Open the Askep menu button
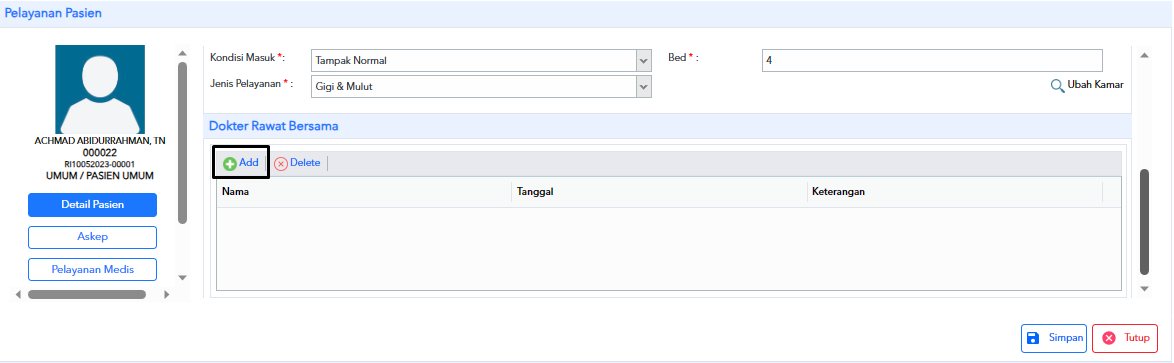The image size is (1174, 363). coord(93,237)
